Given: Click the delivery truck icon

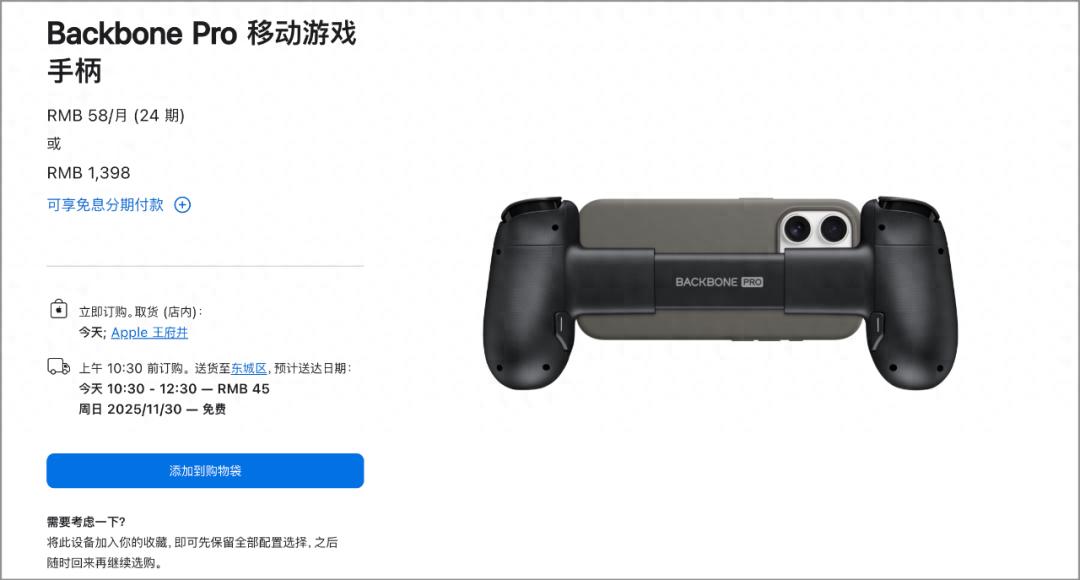Looking at the screenshot, I should [59, 366].
